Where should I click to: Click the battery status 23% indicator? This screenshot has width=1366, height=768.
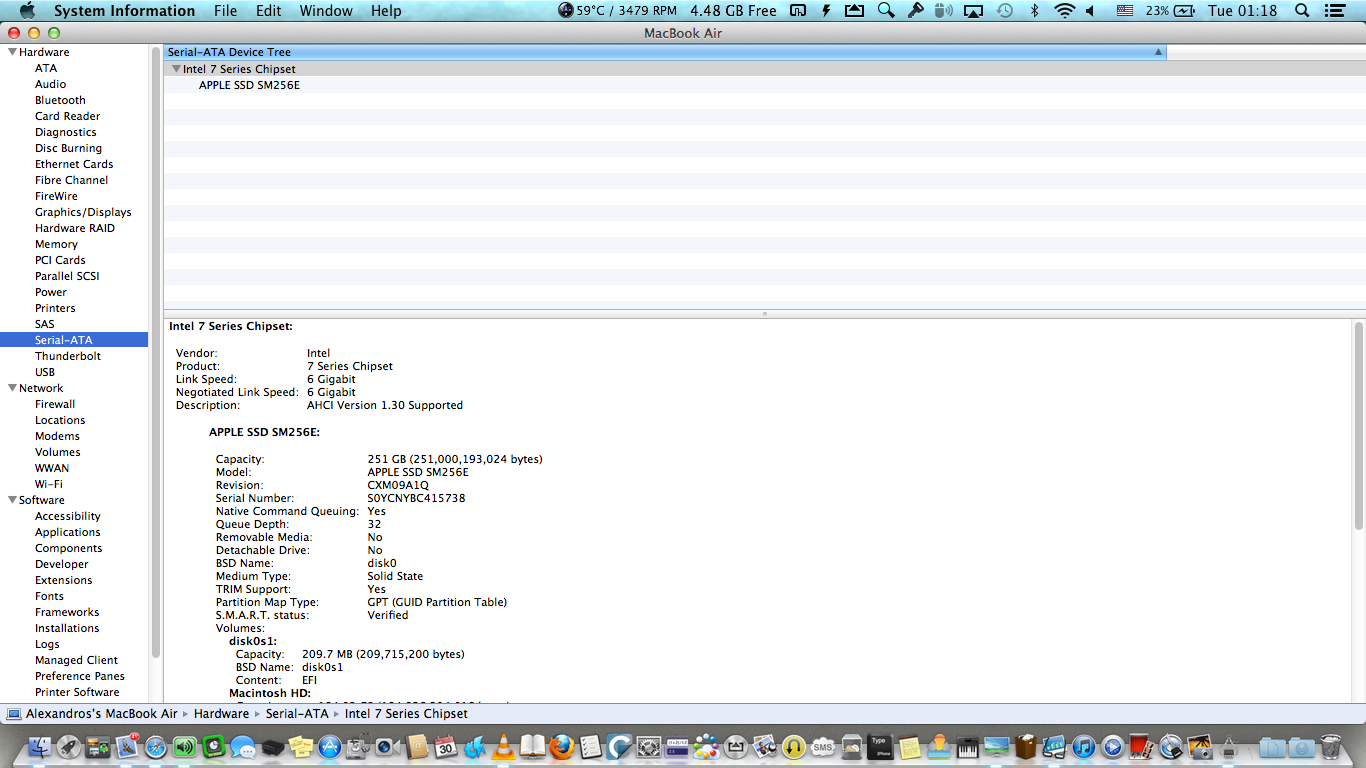pyautogui.click(x=1170, y=11)
